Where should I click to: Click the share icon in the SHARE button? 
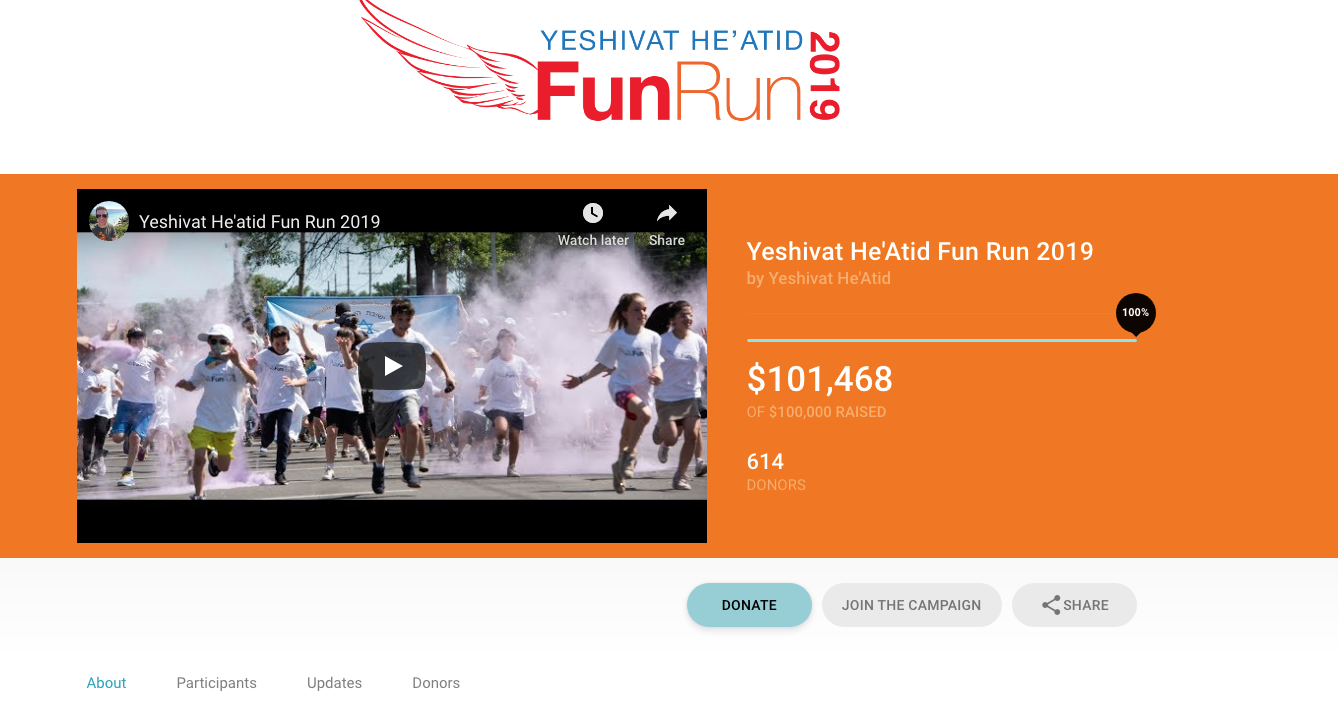pos(1051,605)
